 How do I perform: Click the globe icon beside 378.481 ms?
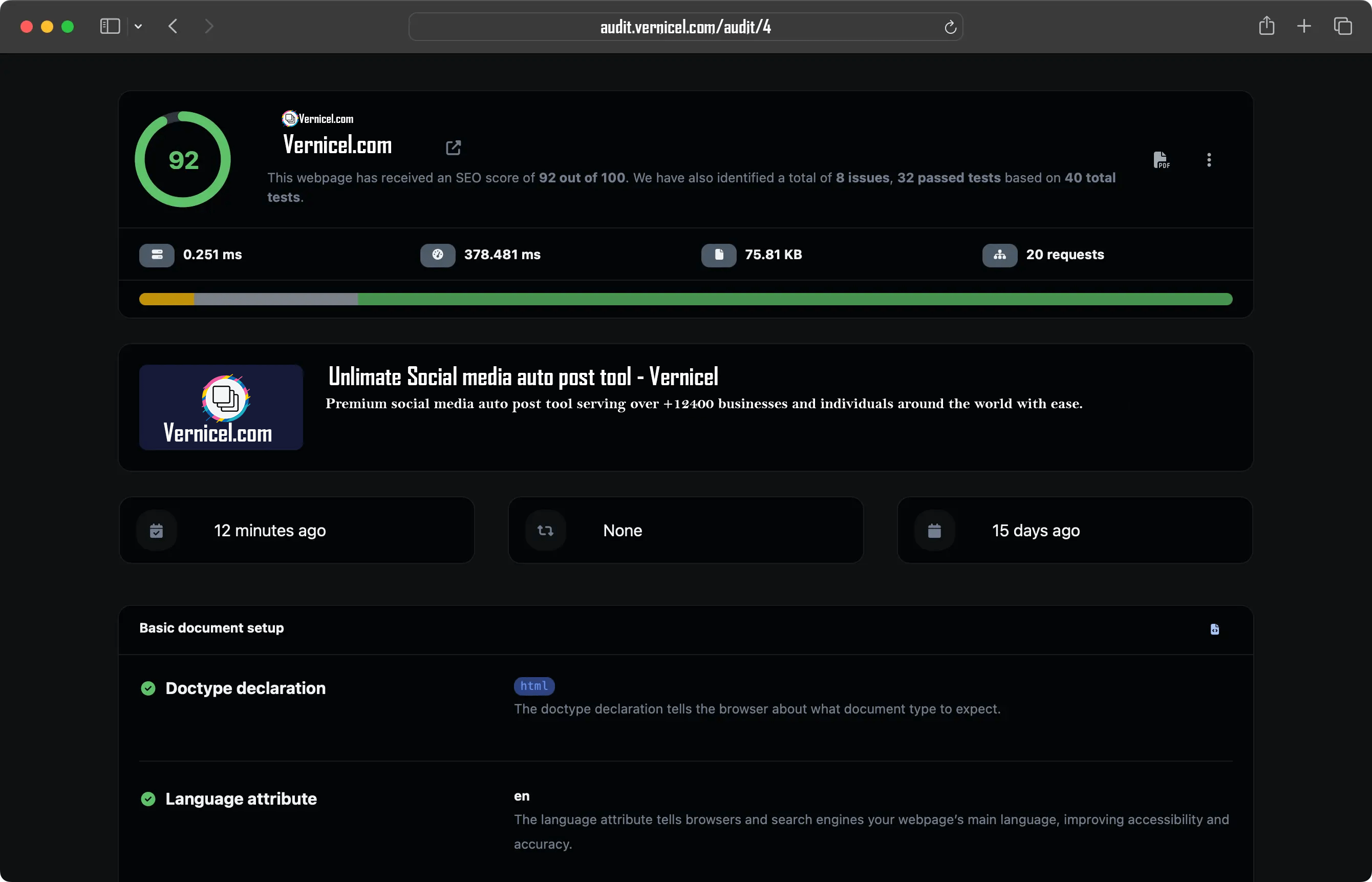(437, 255)
